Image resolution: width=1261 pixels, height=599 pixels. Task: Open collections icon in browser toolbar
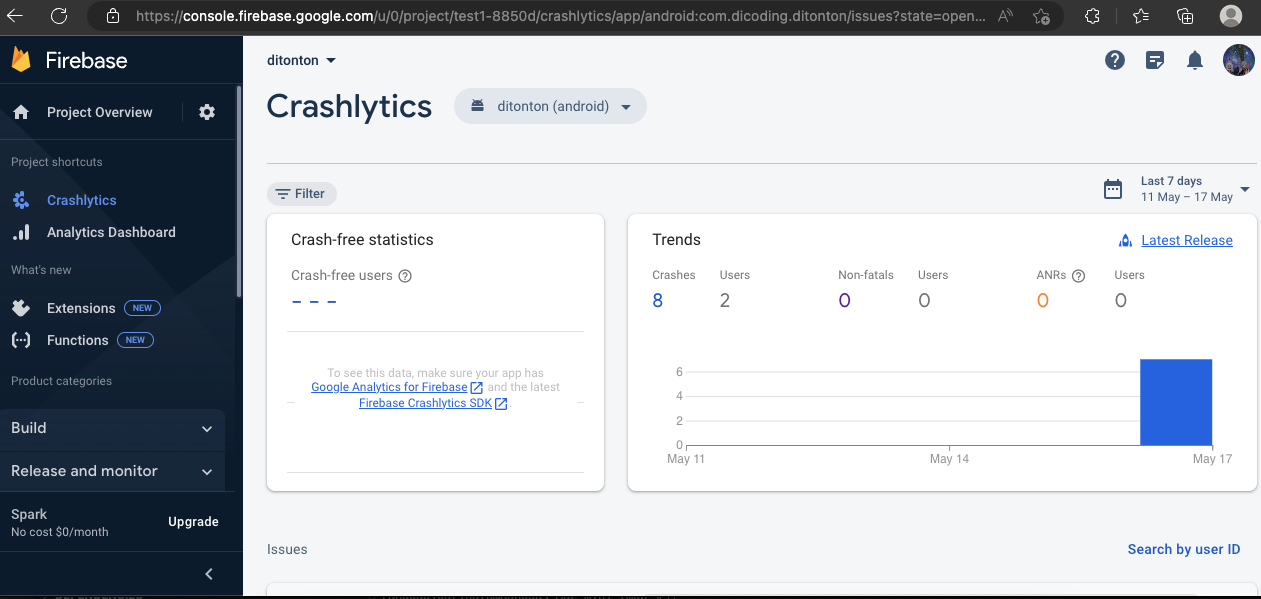1185,16
